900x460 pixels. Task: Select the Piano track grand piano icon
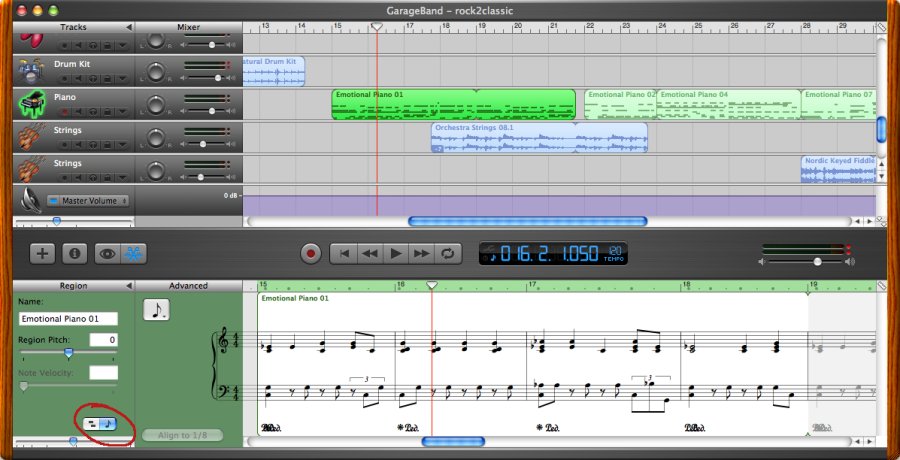tap(32, 104)
